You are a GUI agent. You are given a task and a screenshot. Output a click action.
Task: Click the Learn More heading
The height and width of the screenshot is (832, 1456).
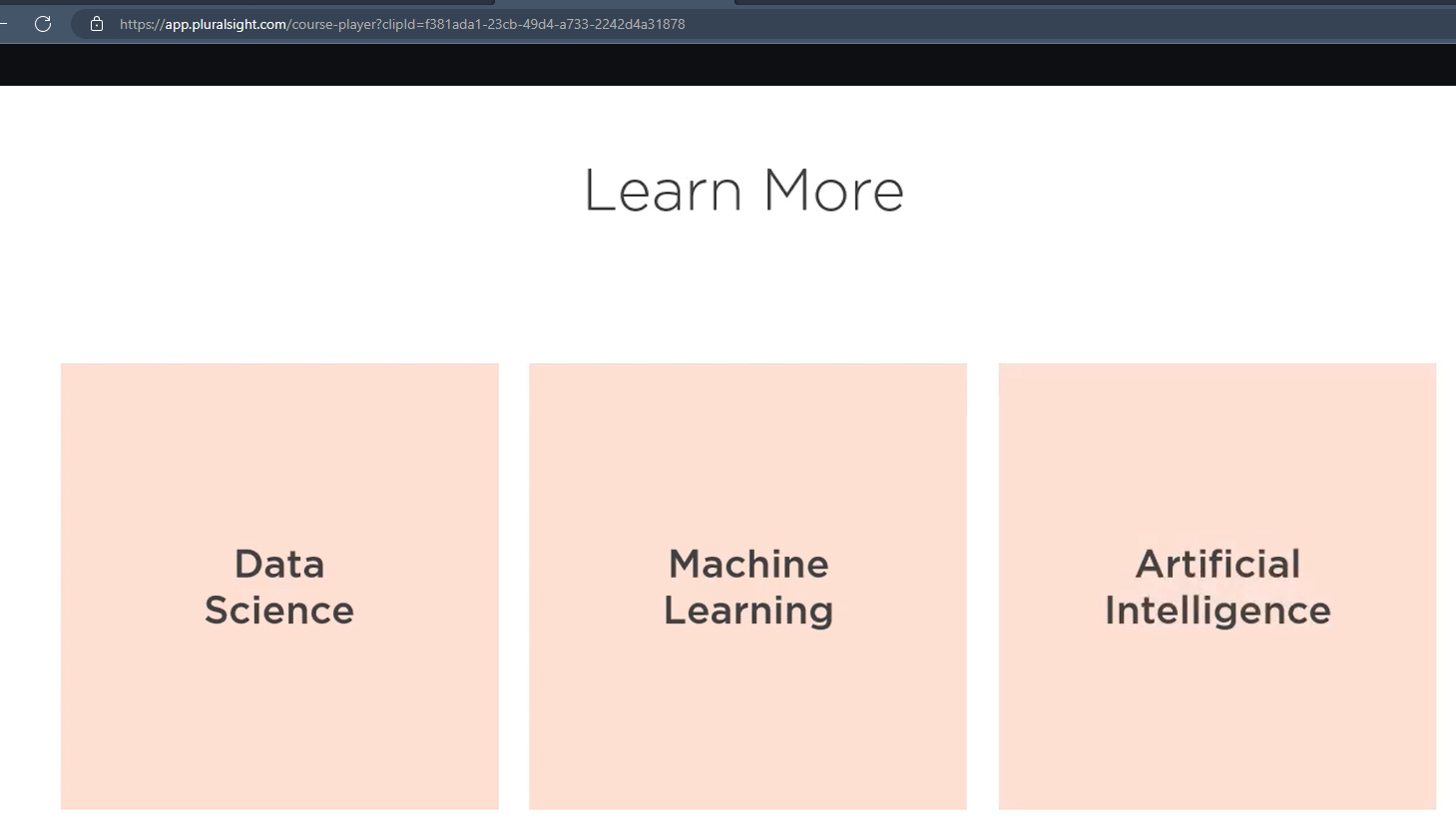[743, 190]
